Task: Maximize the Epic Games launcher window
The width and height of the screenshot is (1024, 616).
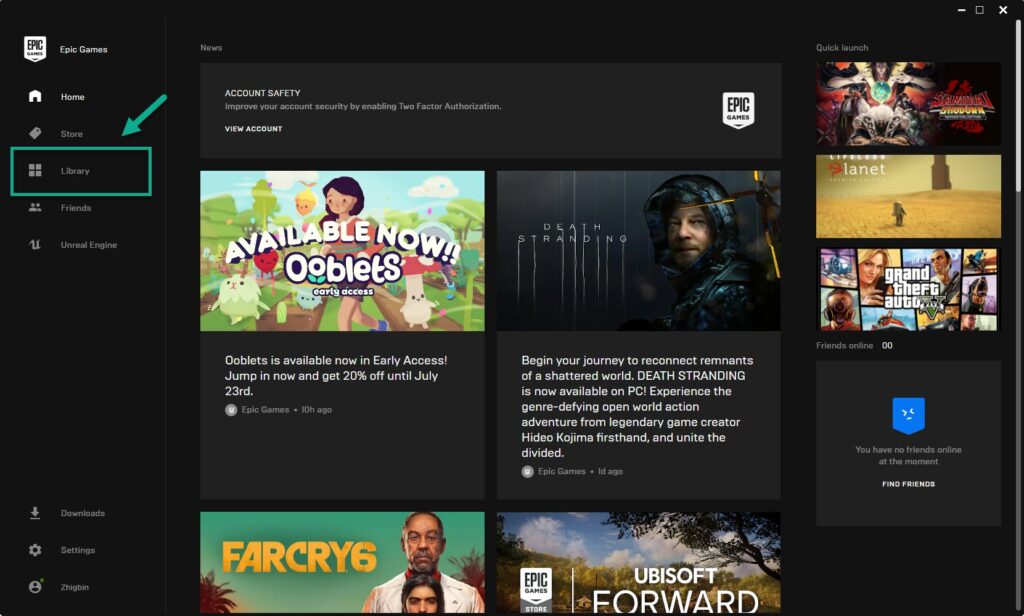Action: point(980,10)
